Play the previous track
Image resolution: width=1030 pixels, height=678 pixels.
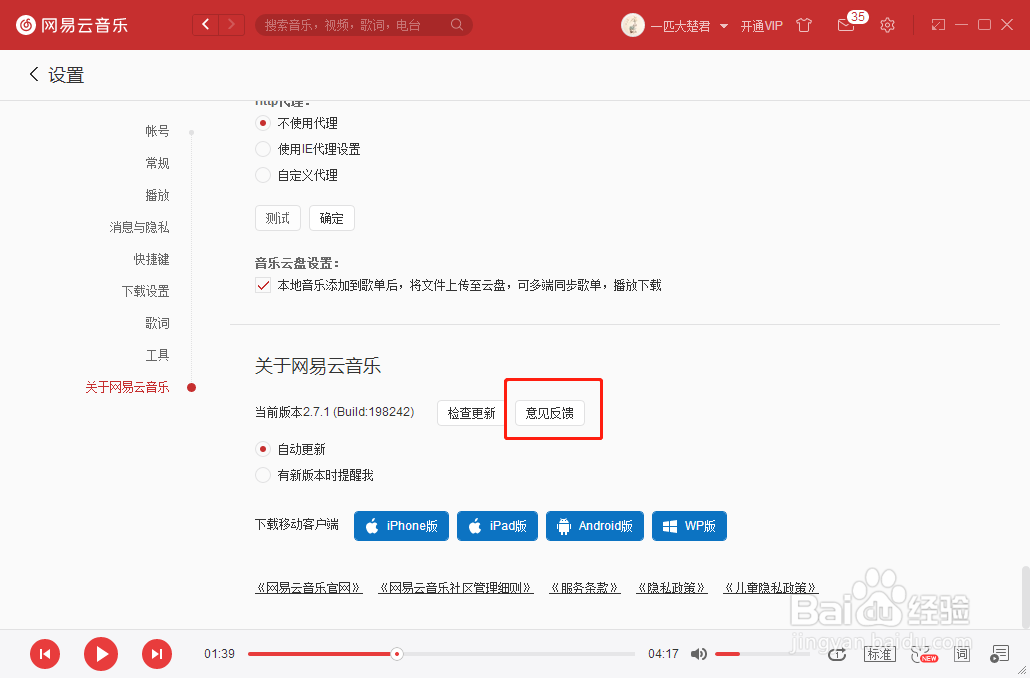[45, 654]
